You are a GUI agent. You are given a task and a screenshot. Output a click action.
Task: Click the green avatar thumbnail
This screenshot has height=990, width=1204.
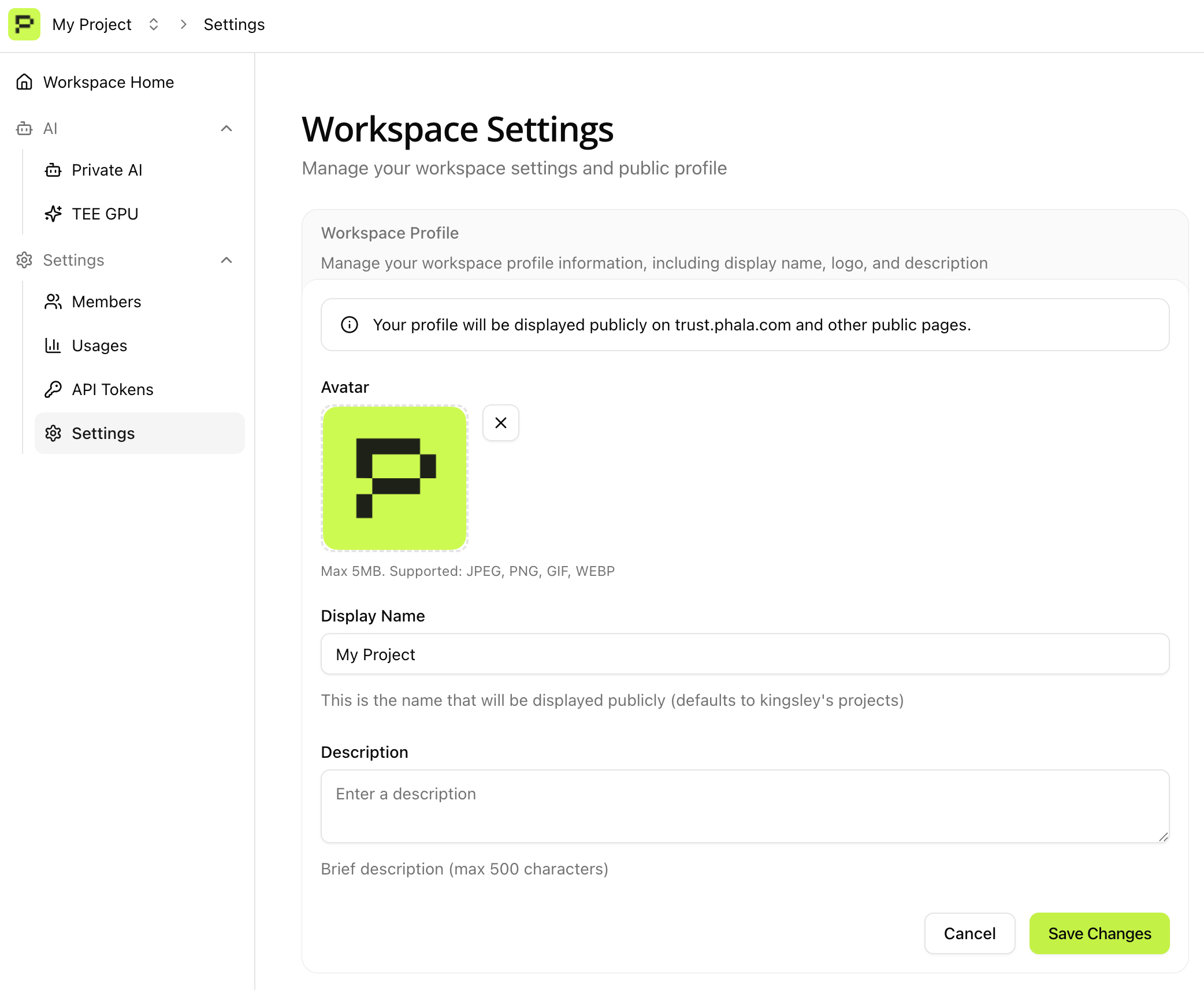[395, 478]
